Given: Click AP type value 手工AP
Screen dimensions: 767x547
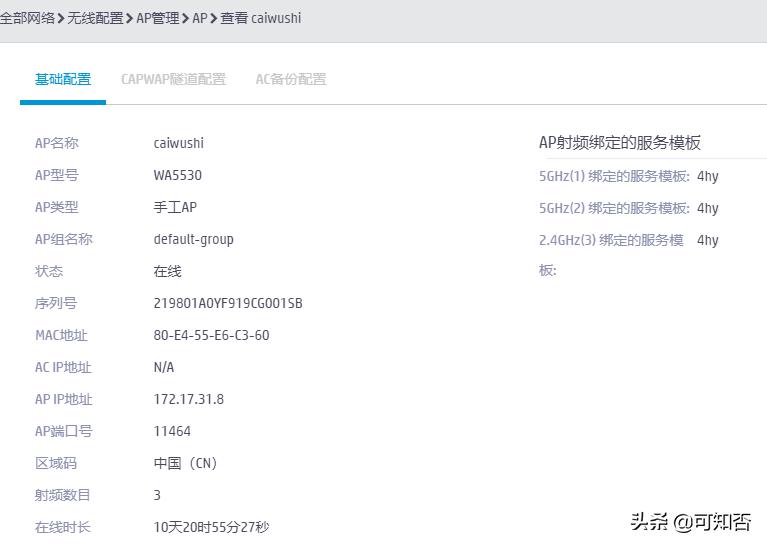Looking at the screenshot, I should [175, 207].
